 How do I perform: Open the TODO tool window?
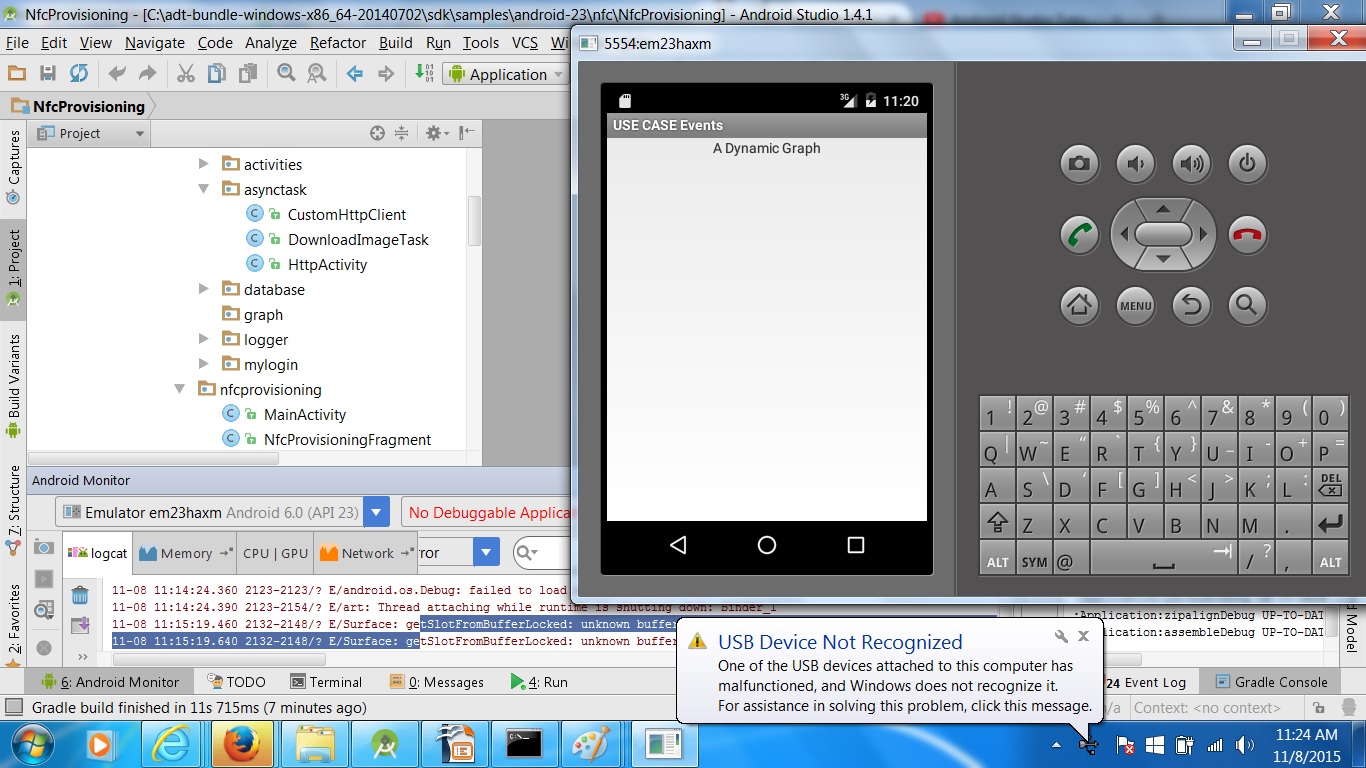(x=236, y=682)
